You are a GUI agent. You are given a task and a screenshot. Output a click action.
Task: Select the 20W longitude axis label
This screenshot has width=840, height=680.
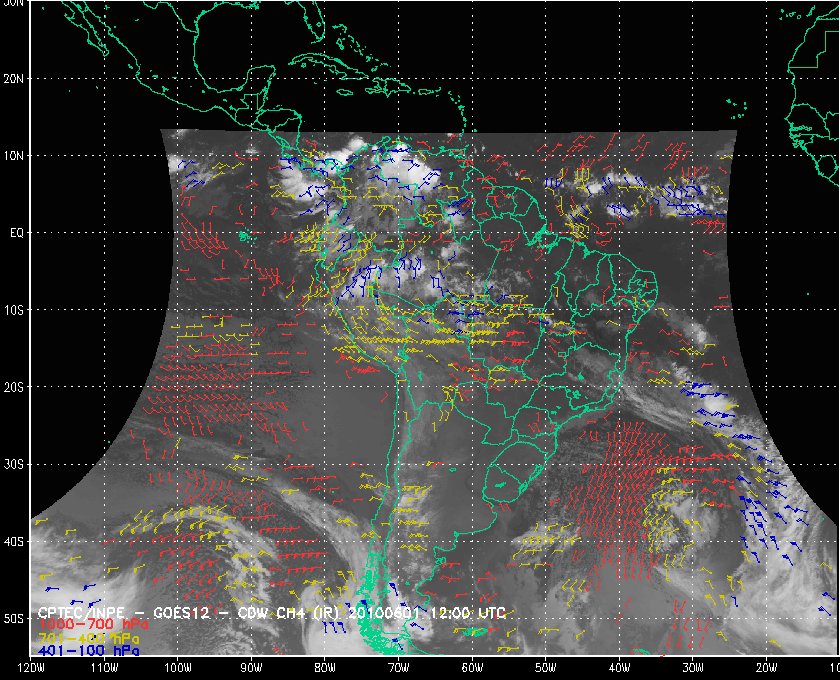(766, 668)
